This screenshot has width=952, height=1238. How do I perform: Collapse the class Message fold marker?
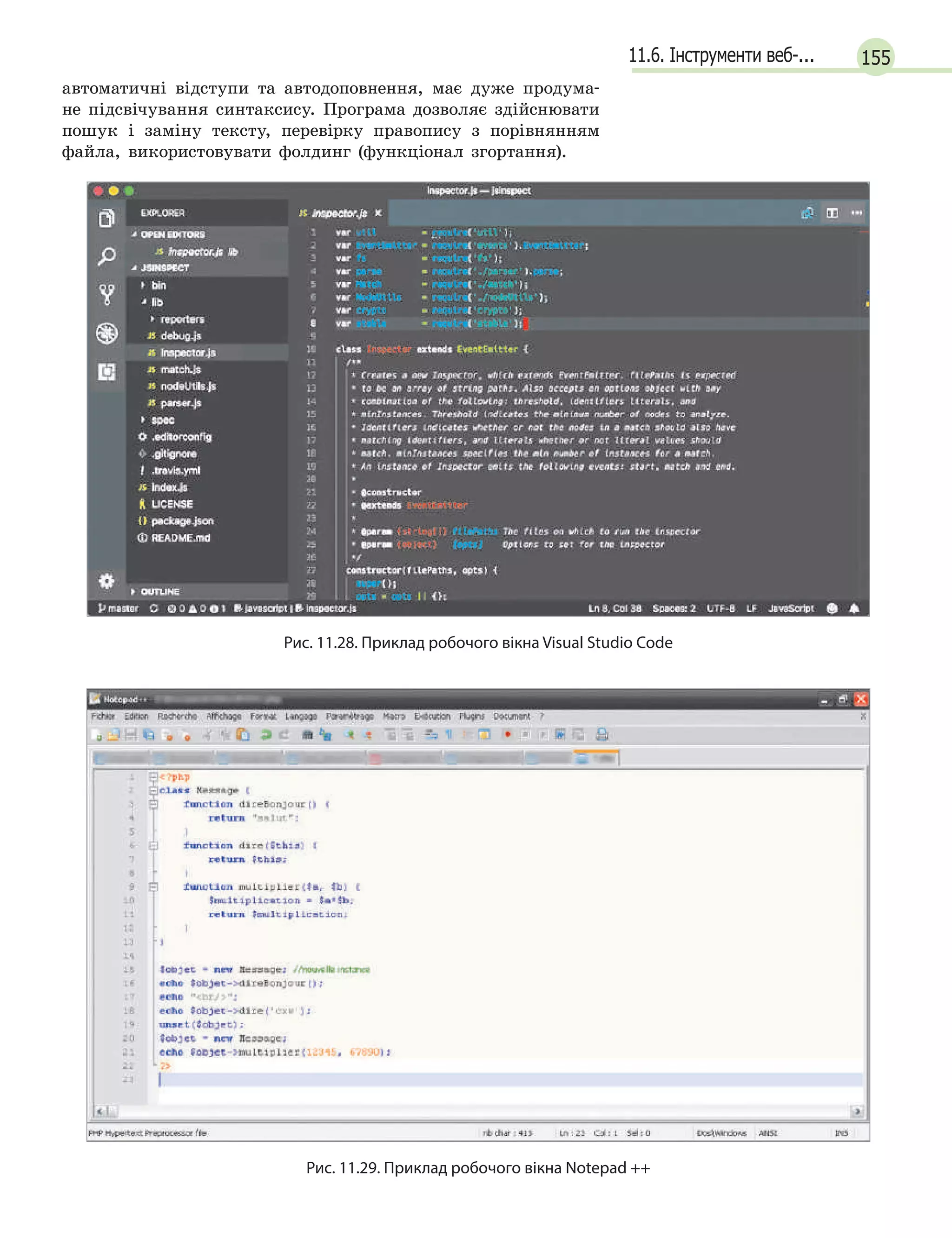[153, 790]
